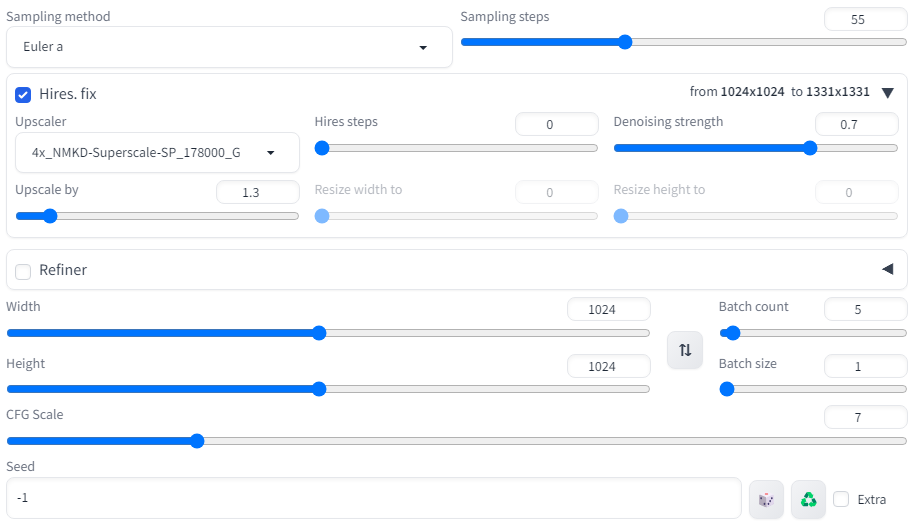Open the Upscaler dropdown
This screenshot has height=528, width=908.
pyautogui.click(x=157, y=153)
